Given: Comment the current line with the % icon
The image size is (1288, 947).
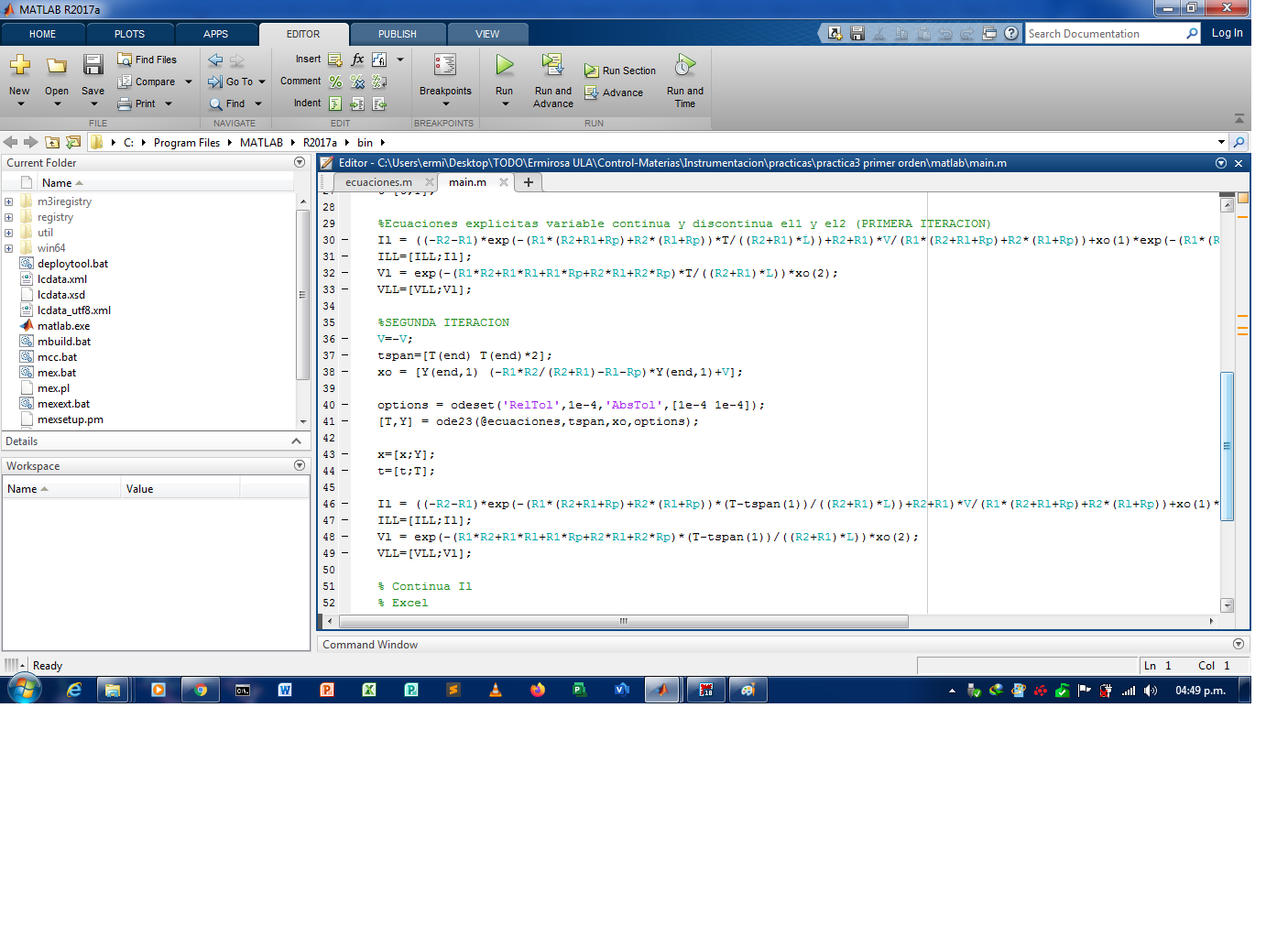Looking at the screenshot, I should (334, 82).
